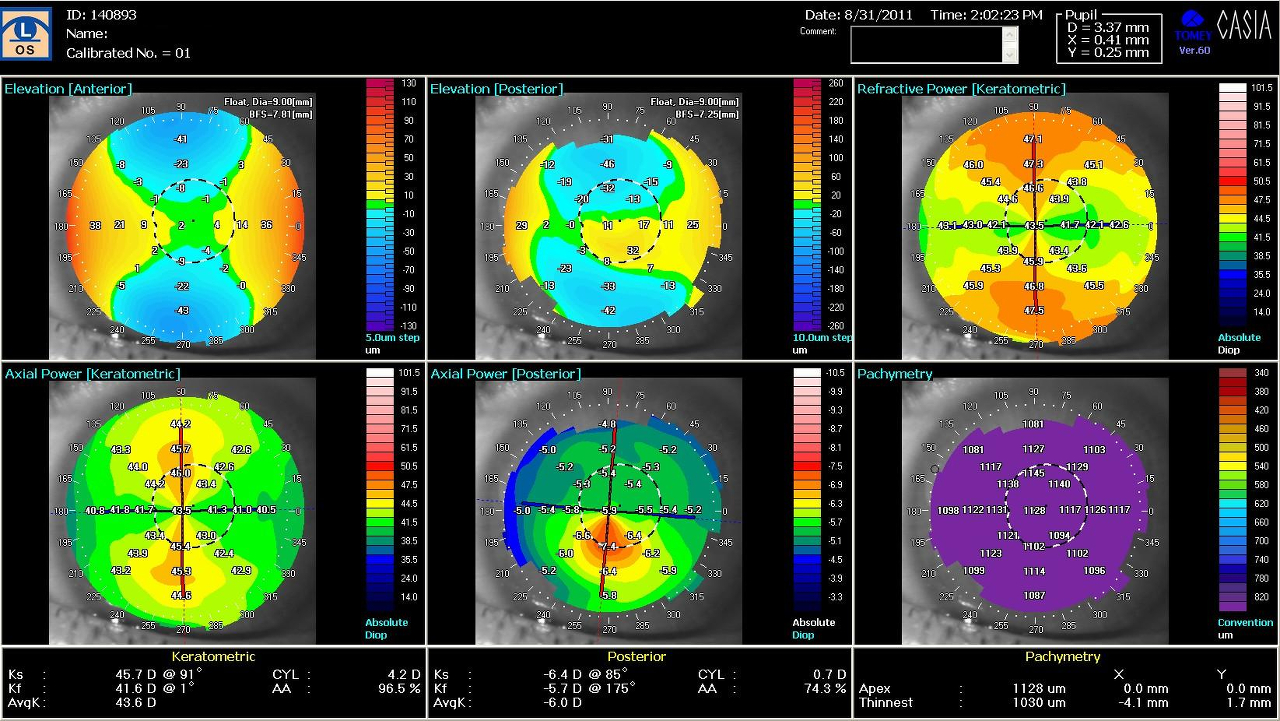Click the Anterior Elevation color scale bar
This screenshot has width=1280, height=721.
pyautogui.click(x=381, y=205)
